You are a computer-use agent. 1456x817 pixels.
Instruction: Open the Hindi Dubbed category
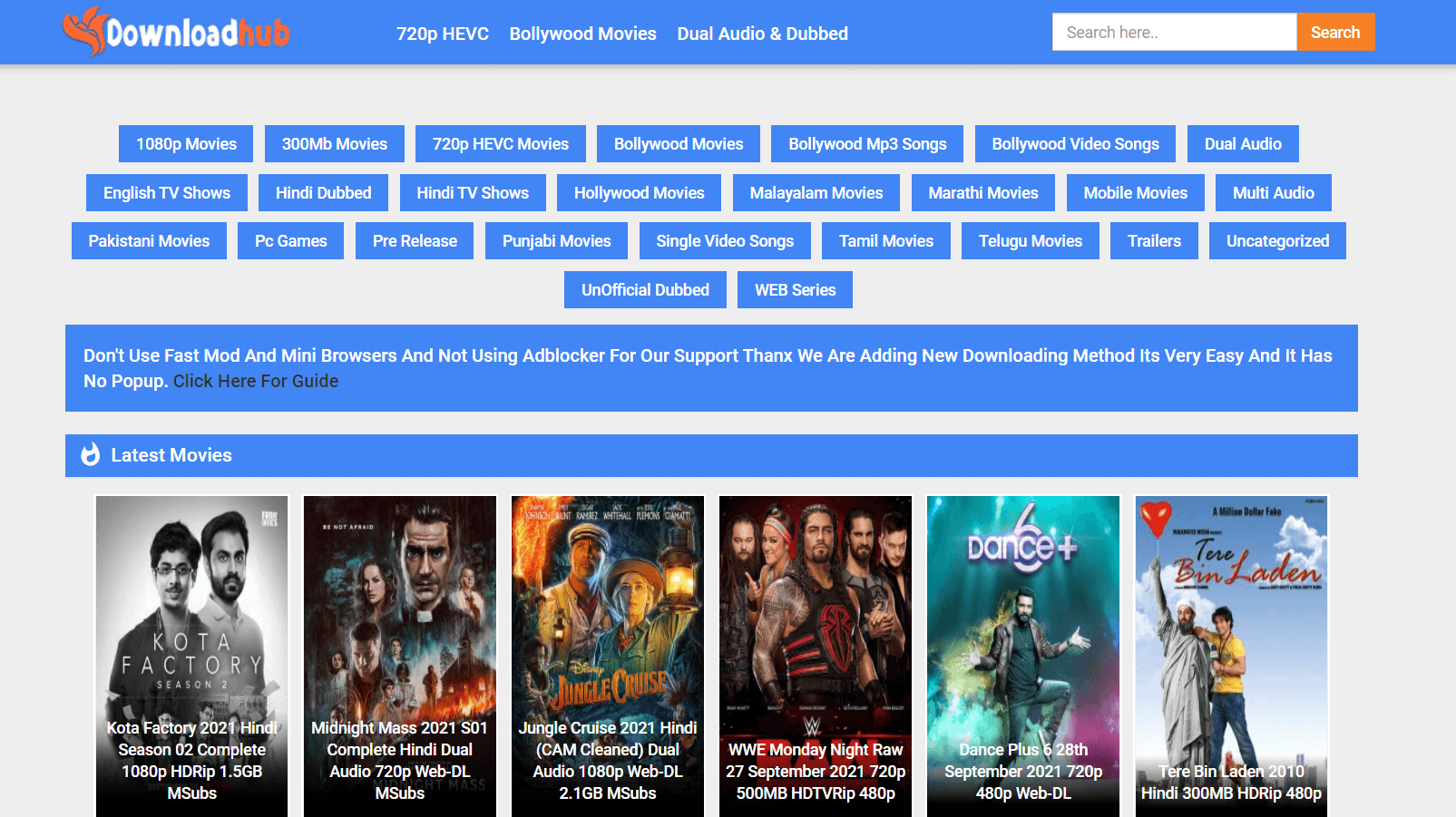[x=323, y=193]
